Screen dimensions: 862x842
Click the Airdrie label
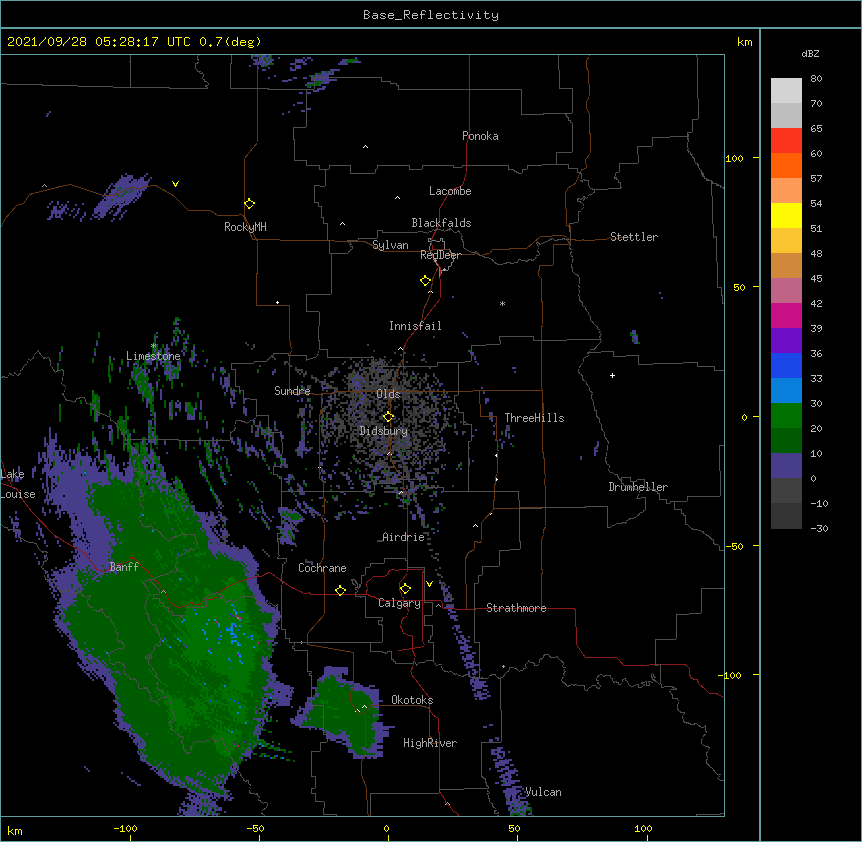(x=404, y=537)
